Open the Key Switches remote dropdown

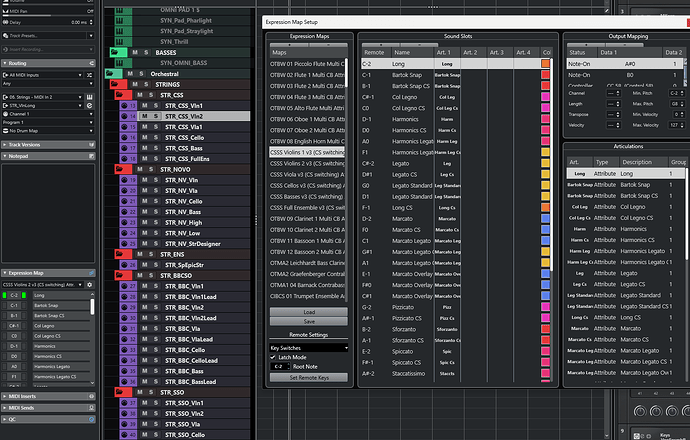pyautogui.click(x=308, y=348)
